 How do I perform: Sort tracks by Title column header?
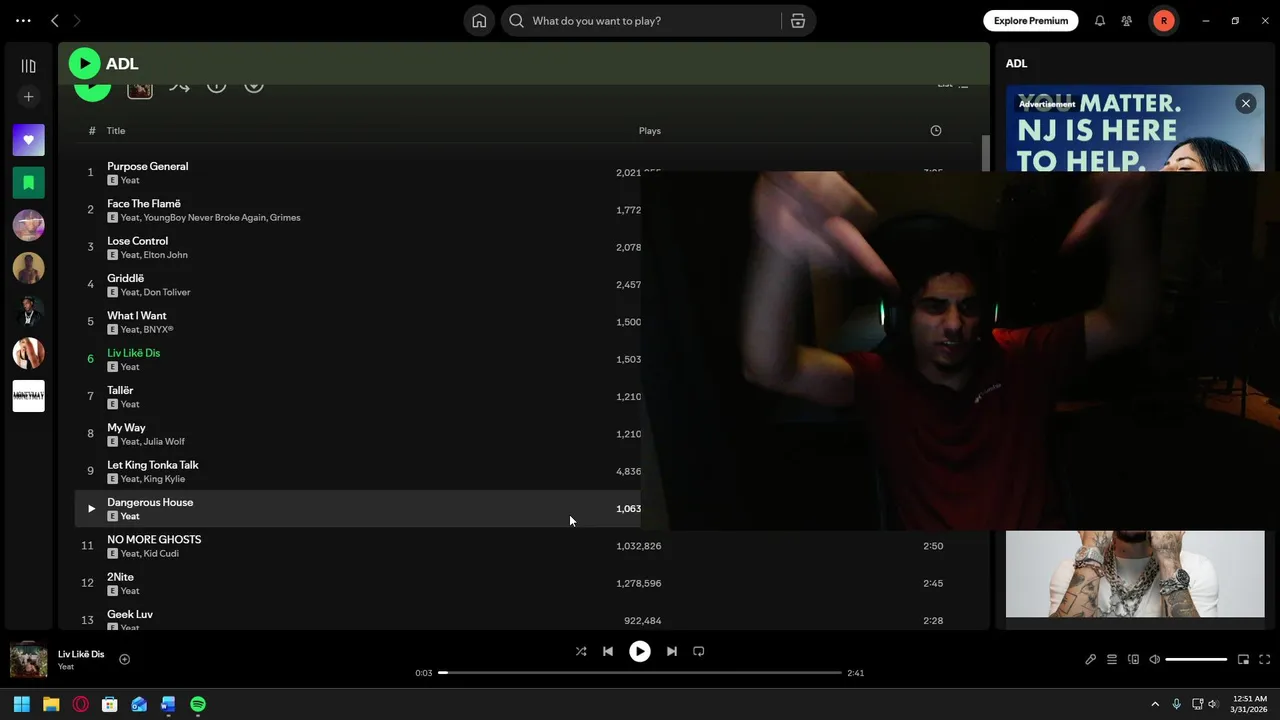(x=116, y=131)
